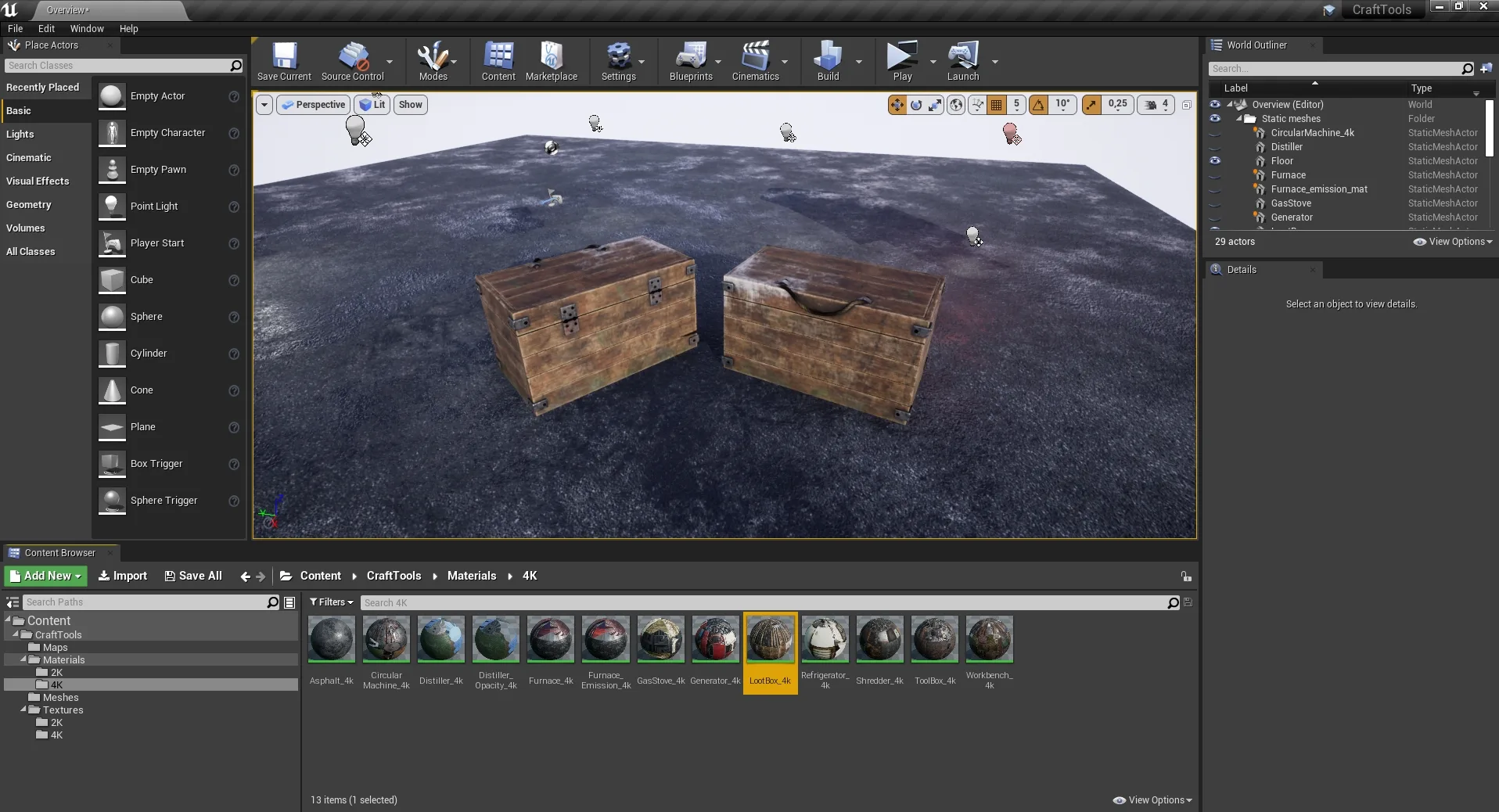
Task: Create new folder in World Outliner
Action: pos(1486,69)
